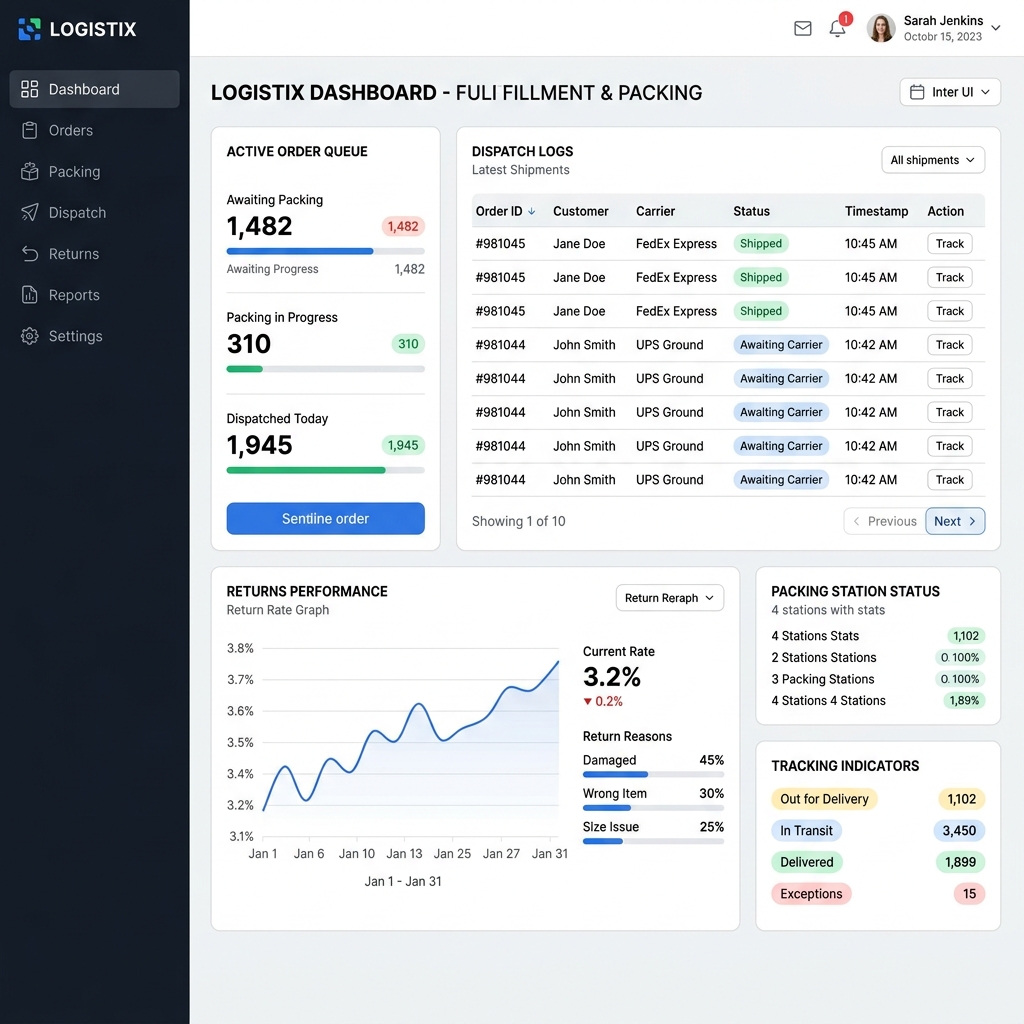The height and width of the screenshot is (1024, 1024).
Task: Click the Reports document icon
Action: click(29, 295)
